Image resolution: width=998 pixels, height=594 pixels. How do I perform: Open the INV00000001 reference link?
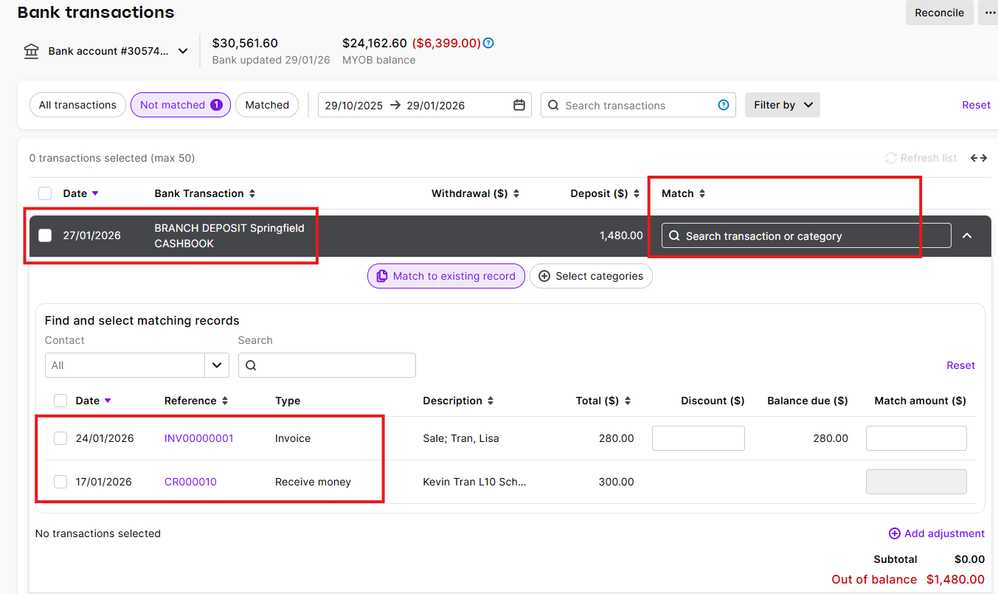coord(199,438)
